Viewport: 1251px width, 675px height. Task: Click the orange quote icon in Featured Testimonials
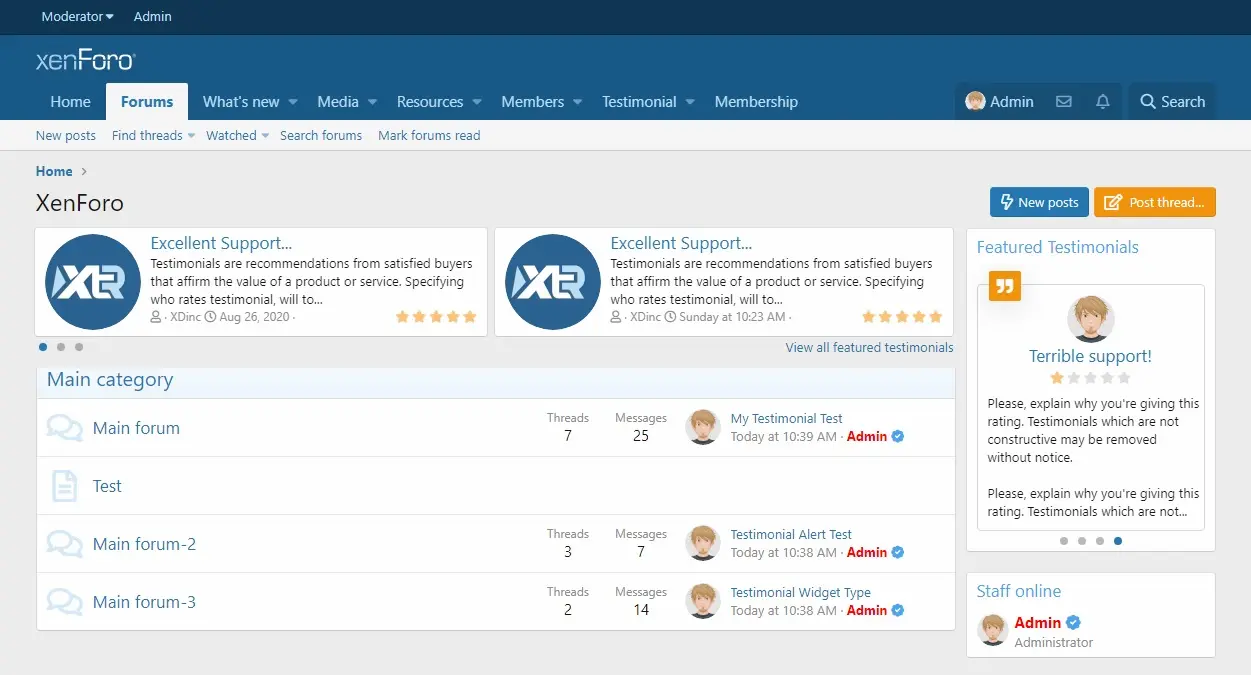click(x=1005, y=286)
